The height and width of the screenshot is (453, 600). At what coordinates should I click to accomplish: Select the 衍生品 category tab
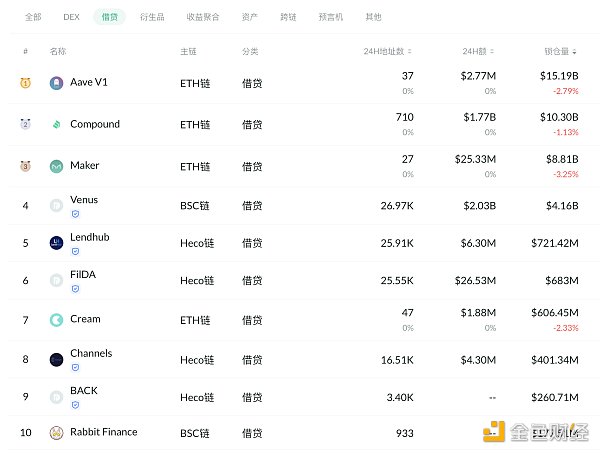[x=152, y=17]
